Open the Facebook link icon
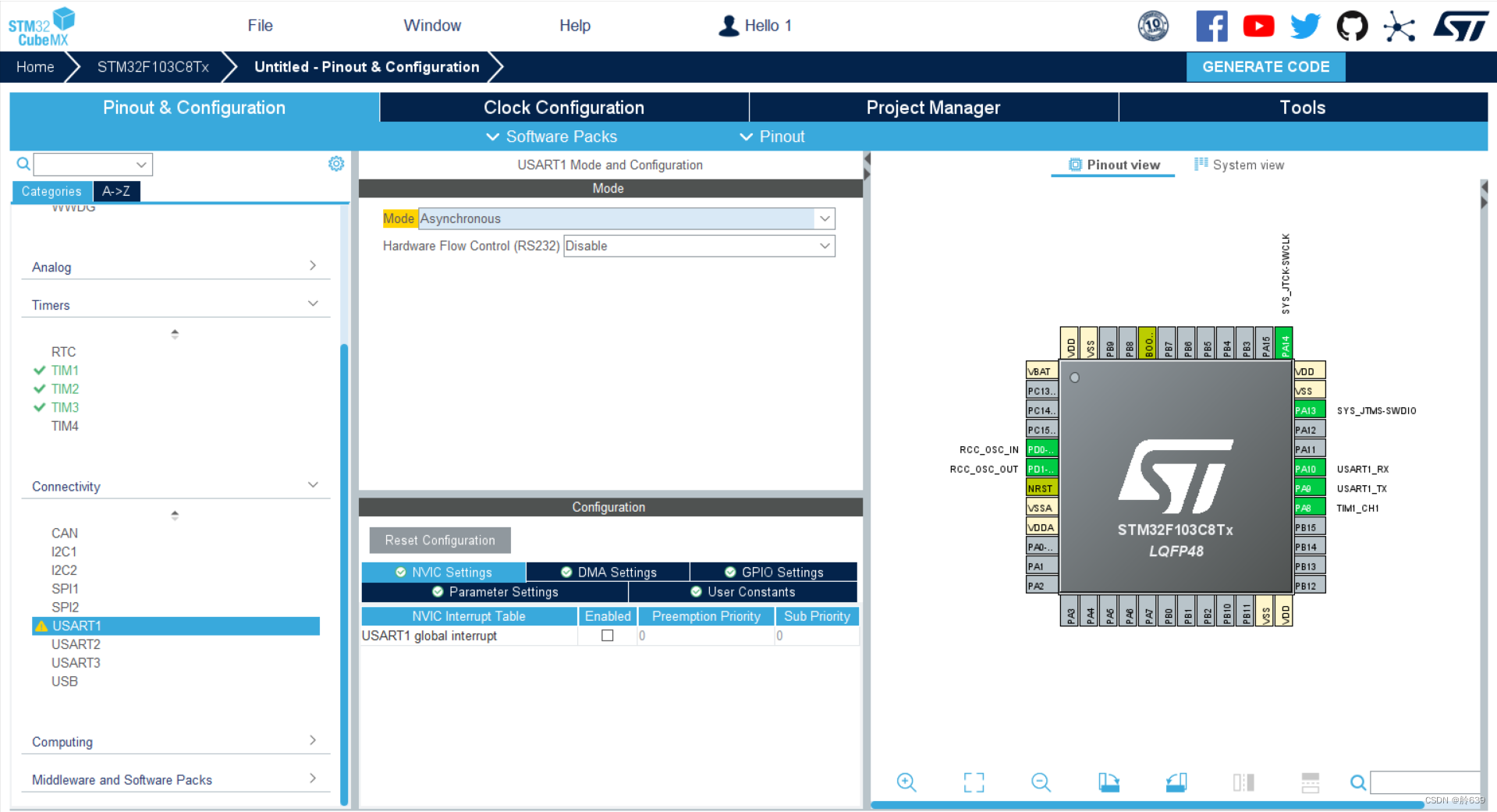Image resolution: width=1497 pixels, height=812 pixels. [1211, 26]
